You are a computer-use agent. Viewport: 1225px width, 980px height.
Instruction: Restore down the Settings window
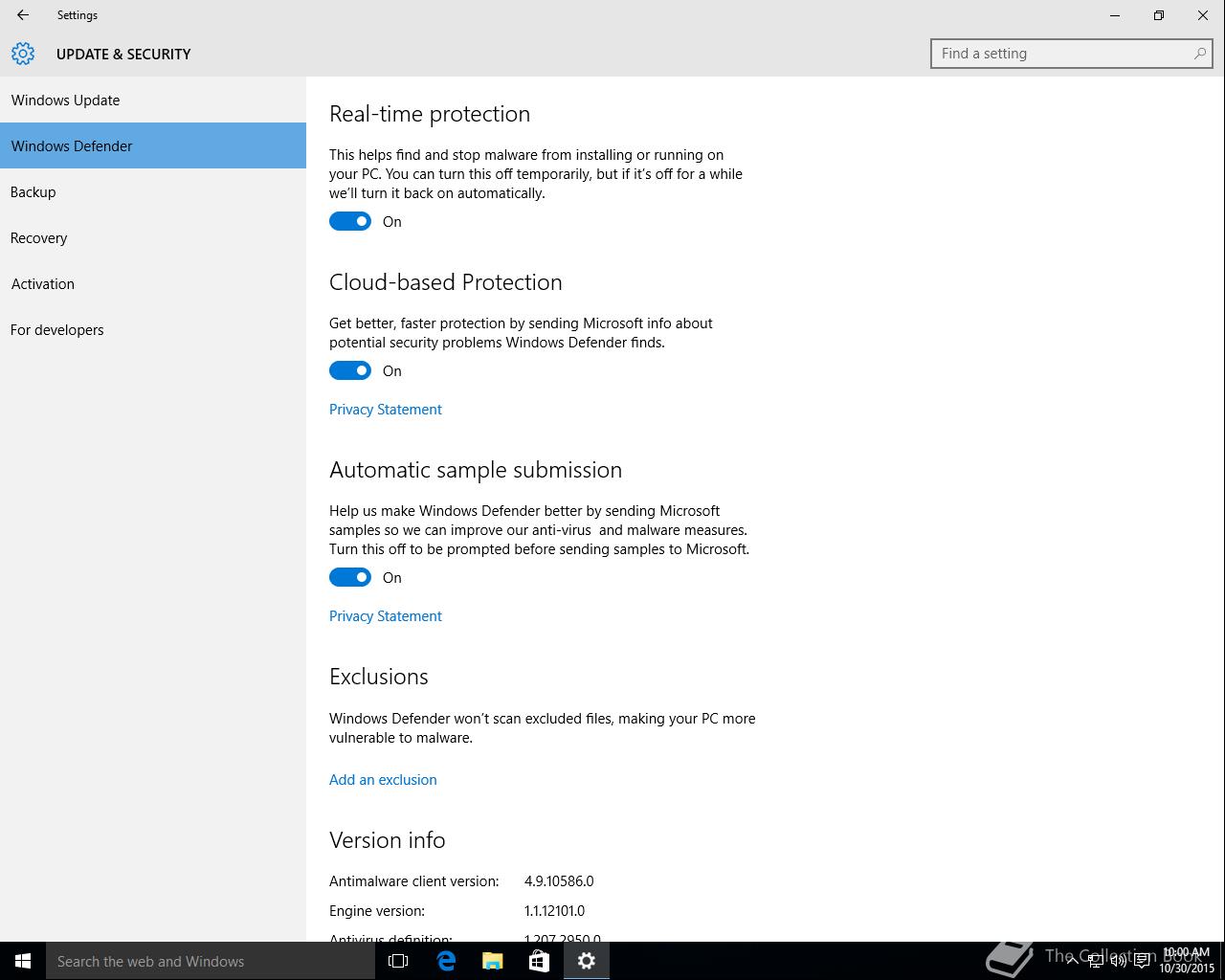point(1159,15)
